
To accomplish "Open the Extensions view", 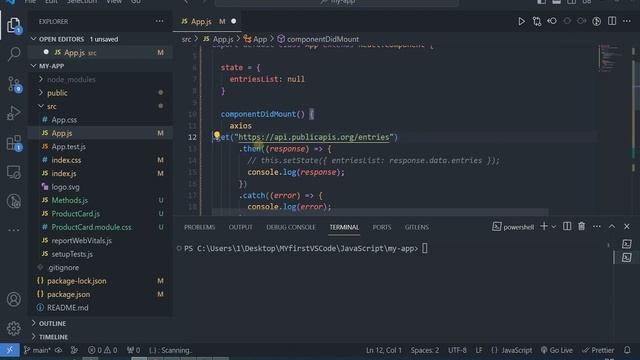I will (14, 143).
